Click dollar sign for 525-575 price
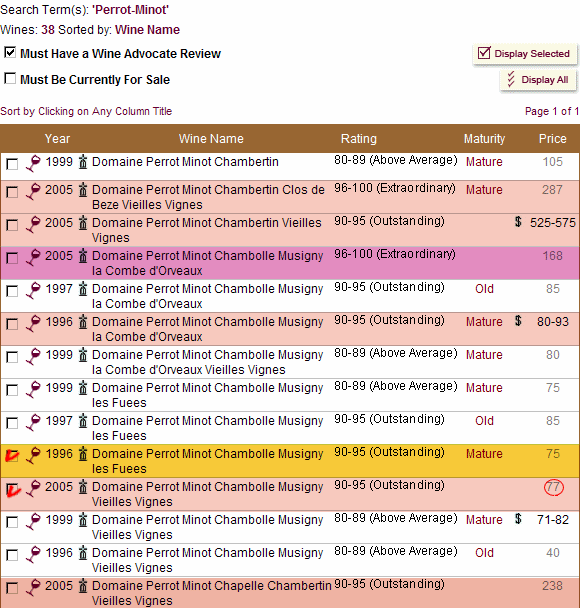Image resolution: width=580 pixels, height=608 pixels. 518,222
